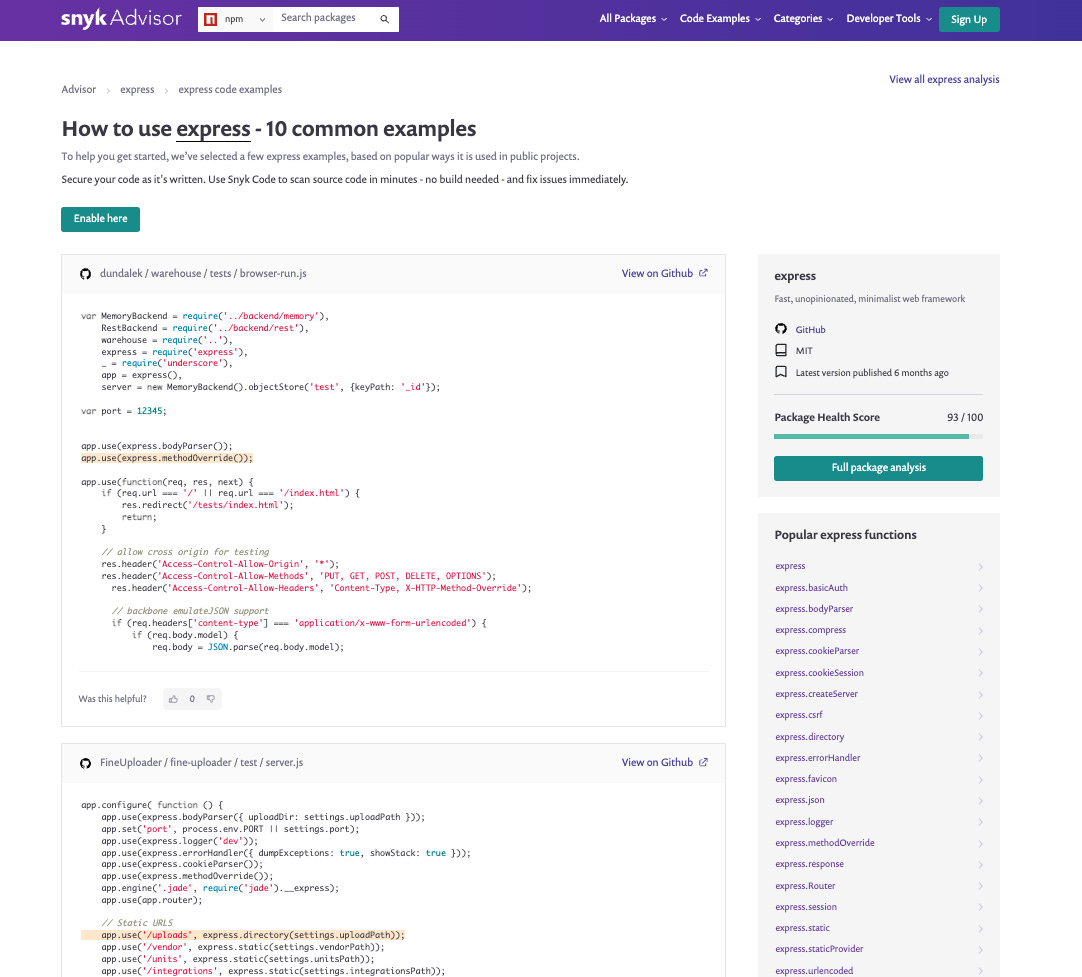Open View on Github for server.js
This screenshot has width=1082, height=977.
(664, 762)
